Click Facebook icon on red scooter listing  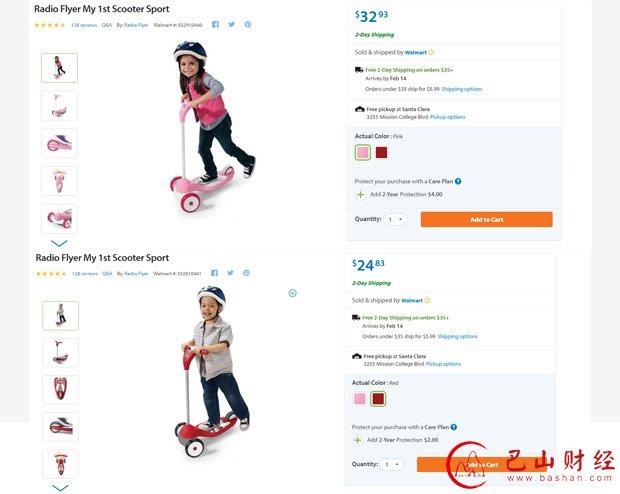(x=213, y=273)
